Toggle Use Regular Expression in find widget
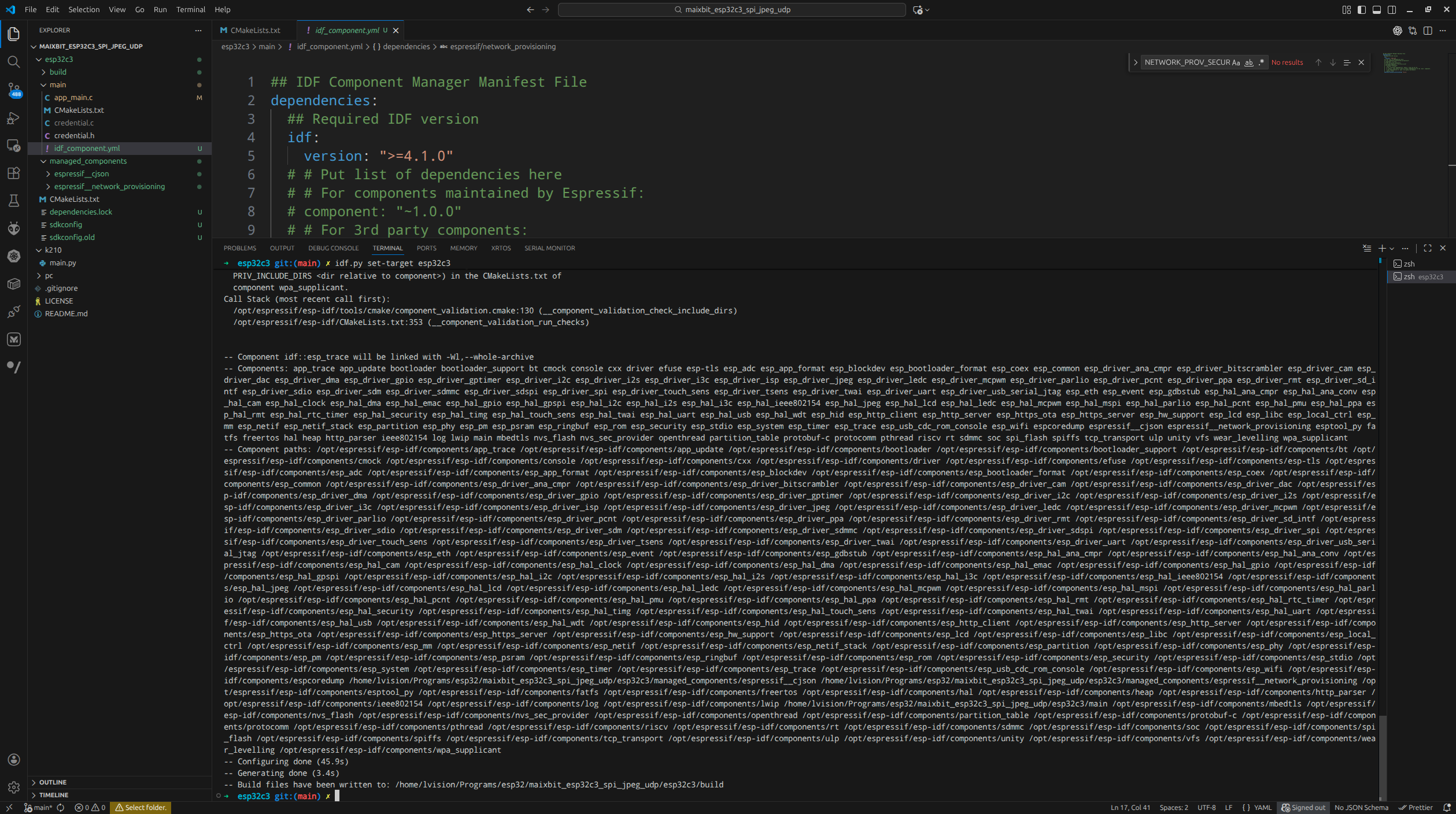This screenshot has width=1456, height=814. tap(1261, 62)
